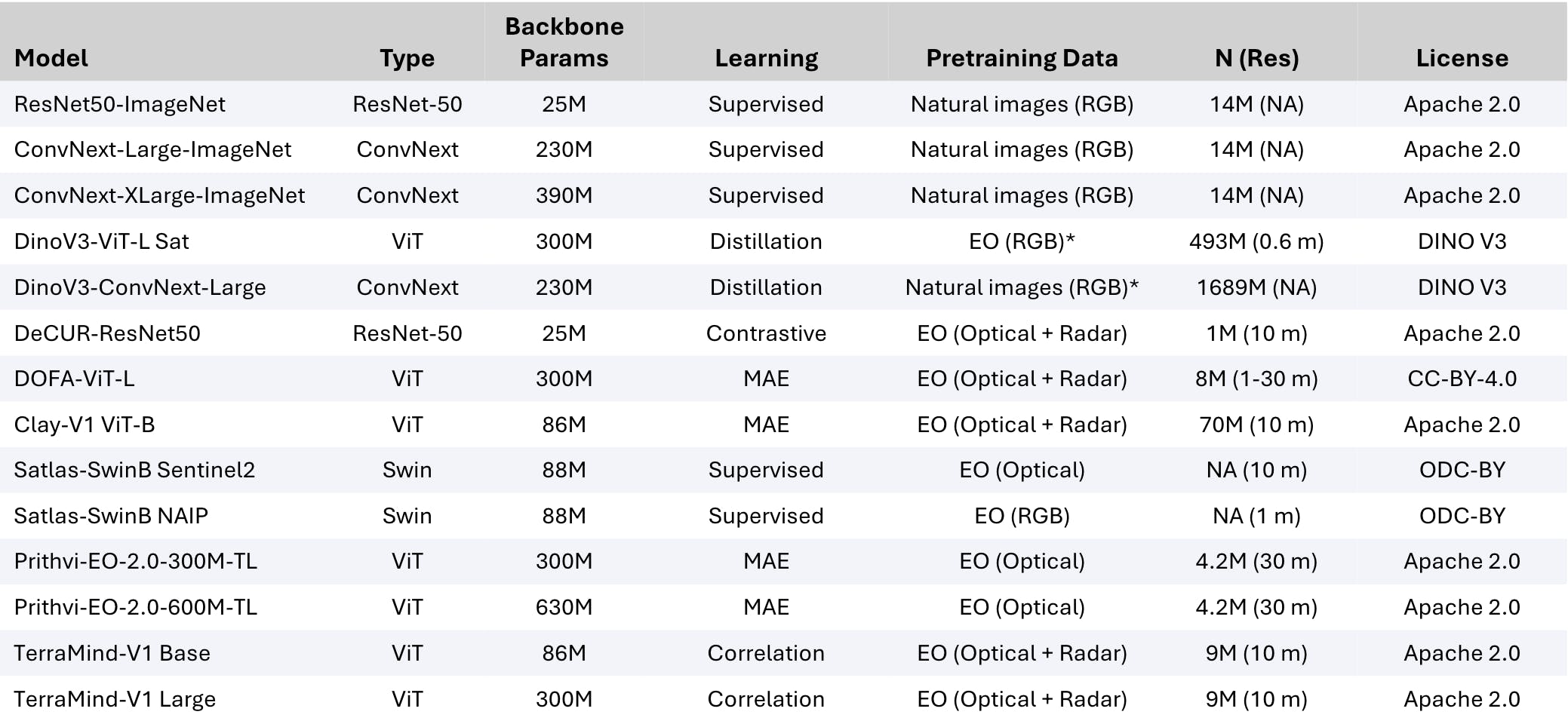Select the 630M backbone params value
The height and width of the screenshot is (727, 1568).
click(x=564, y=607)
